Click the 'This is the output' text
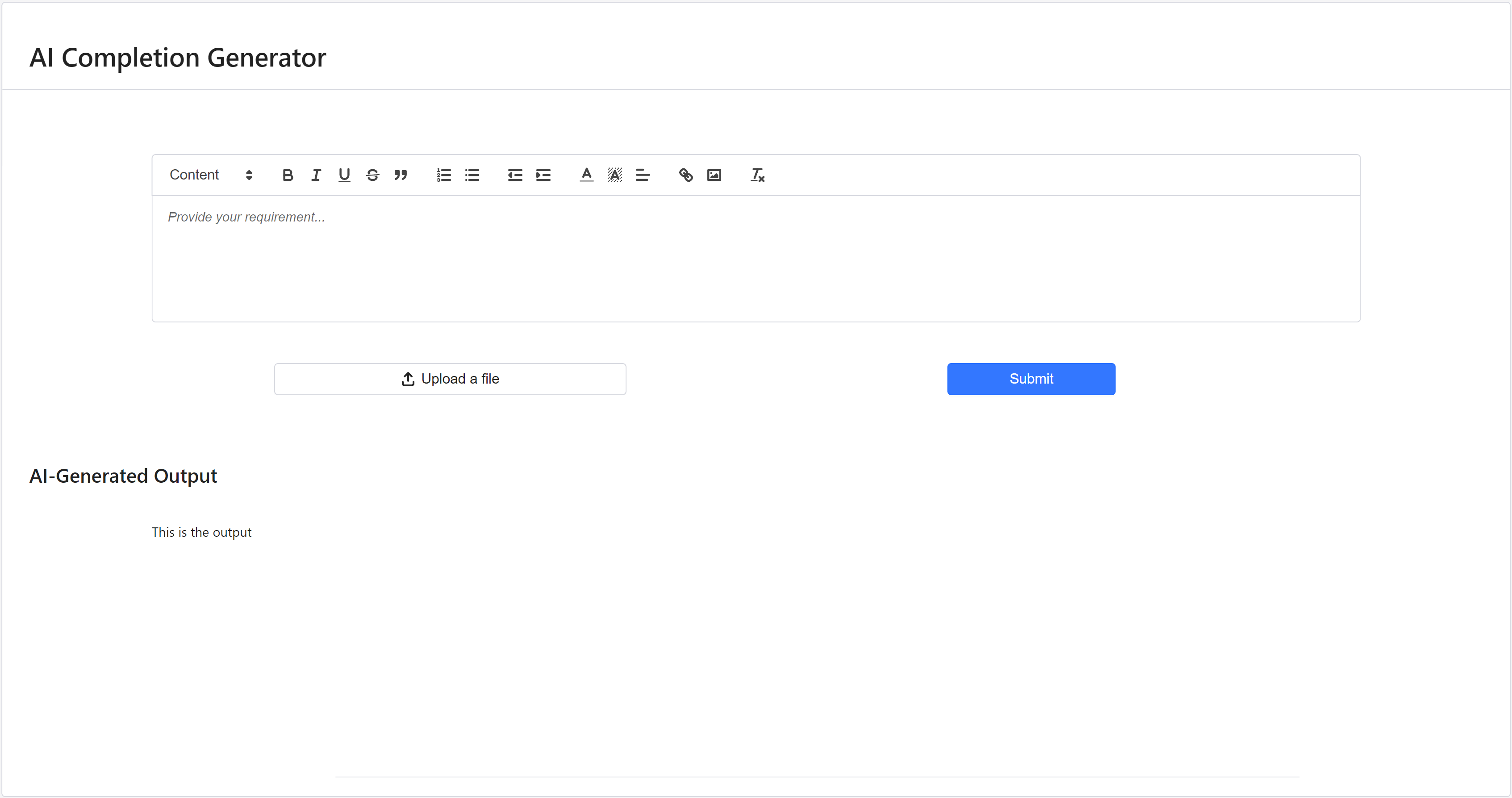 click(x=201, y=532)
